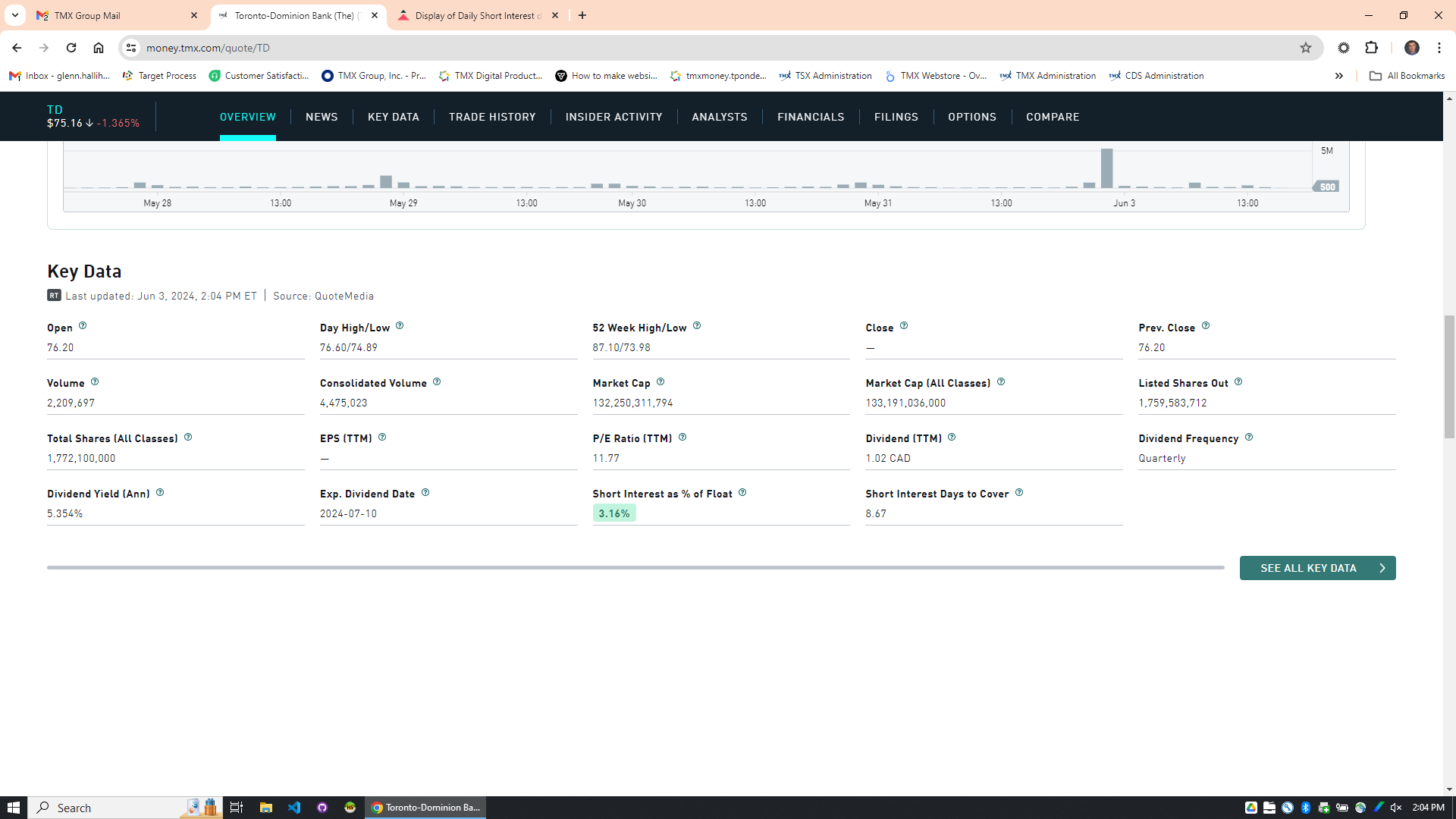
Task: Reload the page
Action: pos(71,48)
